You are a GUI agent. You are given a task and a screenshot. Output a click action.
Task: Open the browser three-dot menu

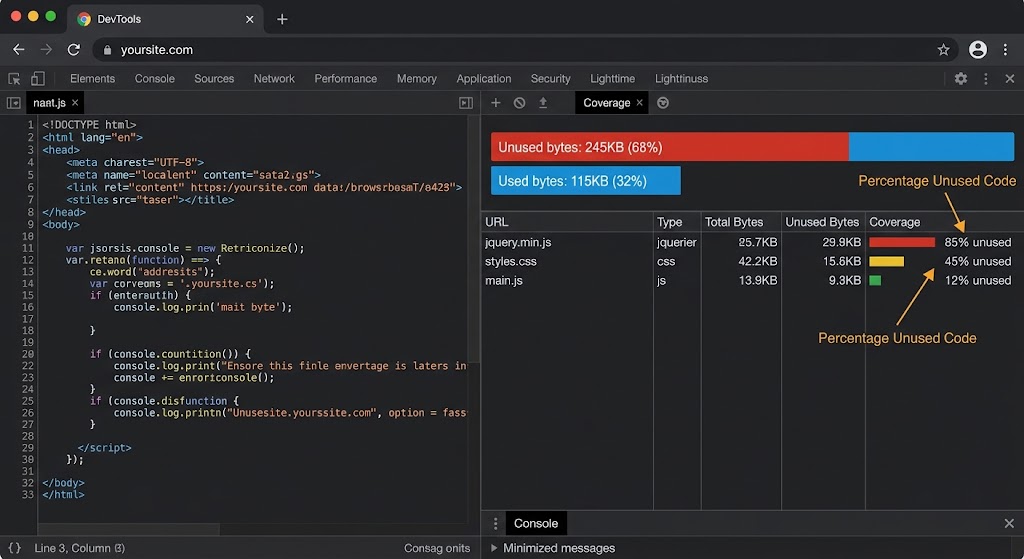click(1006, 50)
